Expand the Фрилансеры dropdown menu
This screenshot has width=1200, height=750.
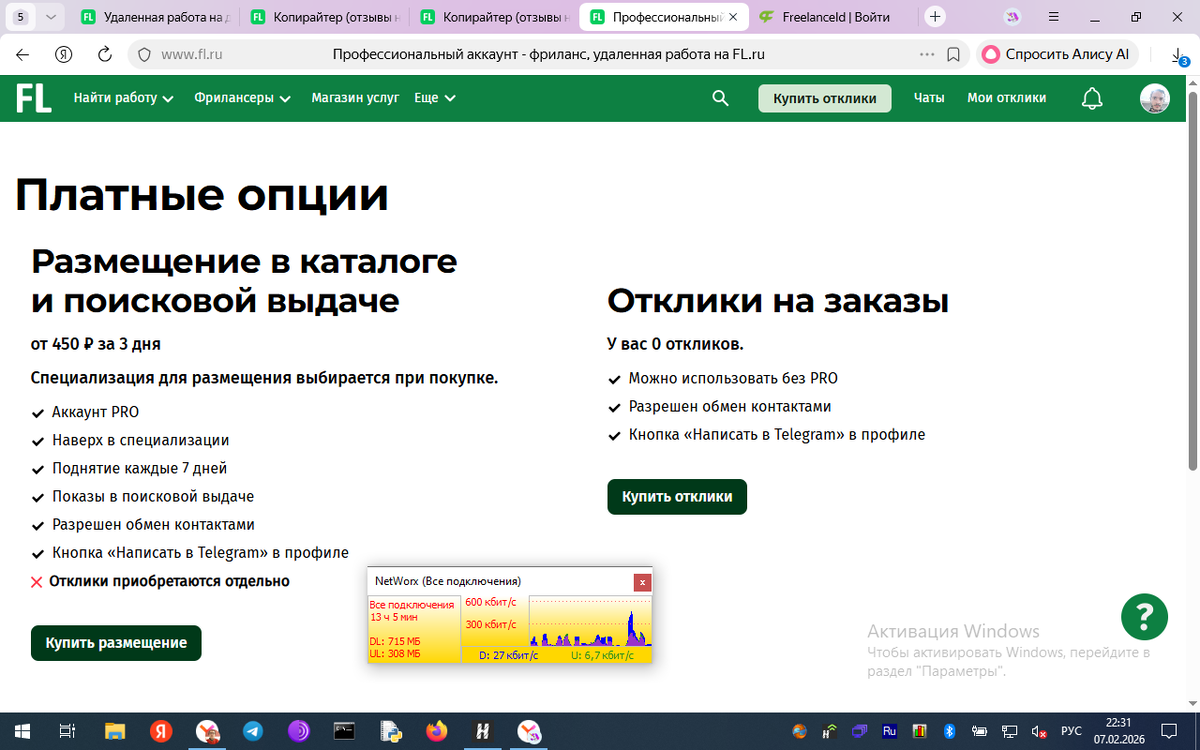coord(242,98)
